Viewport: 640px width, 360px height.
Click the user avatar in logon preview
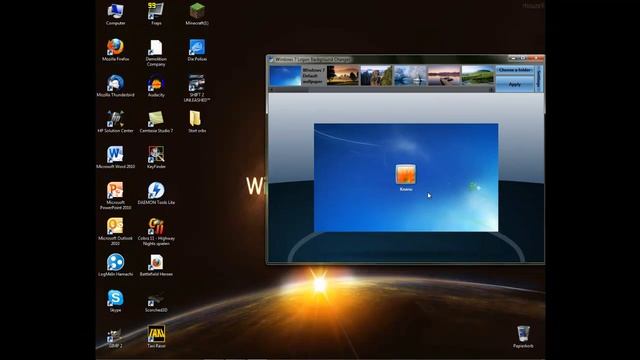click(406, 174)
